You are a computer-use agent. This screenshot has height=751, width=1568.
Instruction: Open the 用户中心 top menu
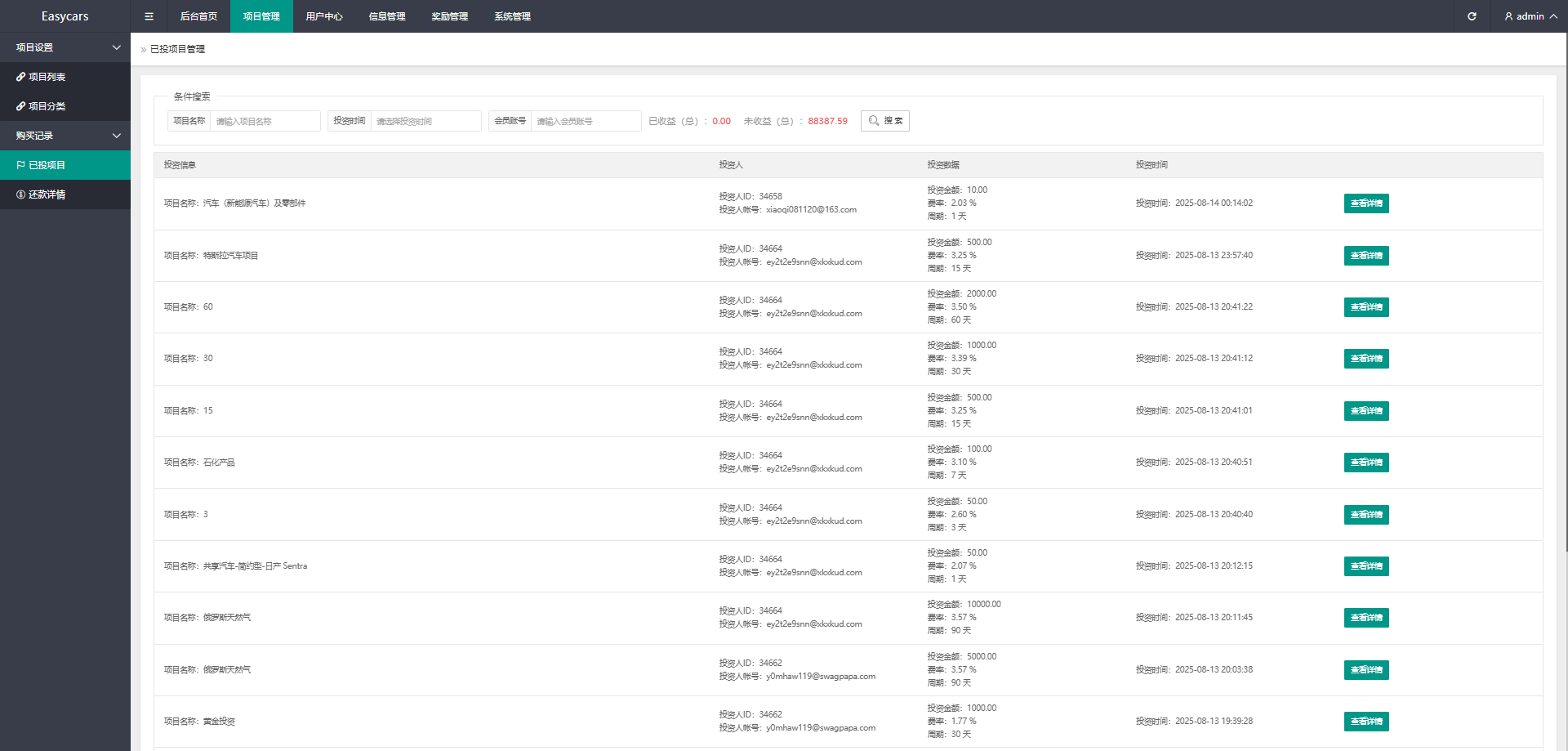click(x=324, y=16)
